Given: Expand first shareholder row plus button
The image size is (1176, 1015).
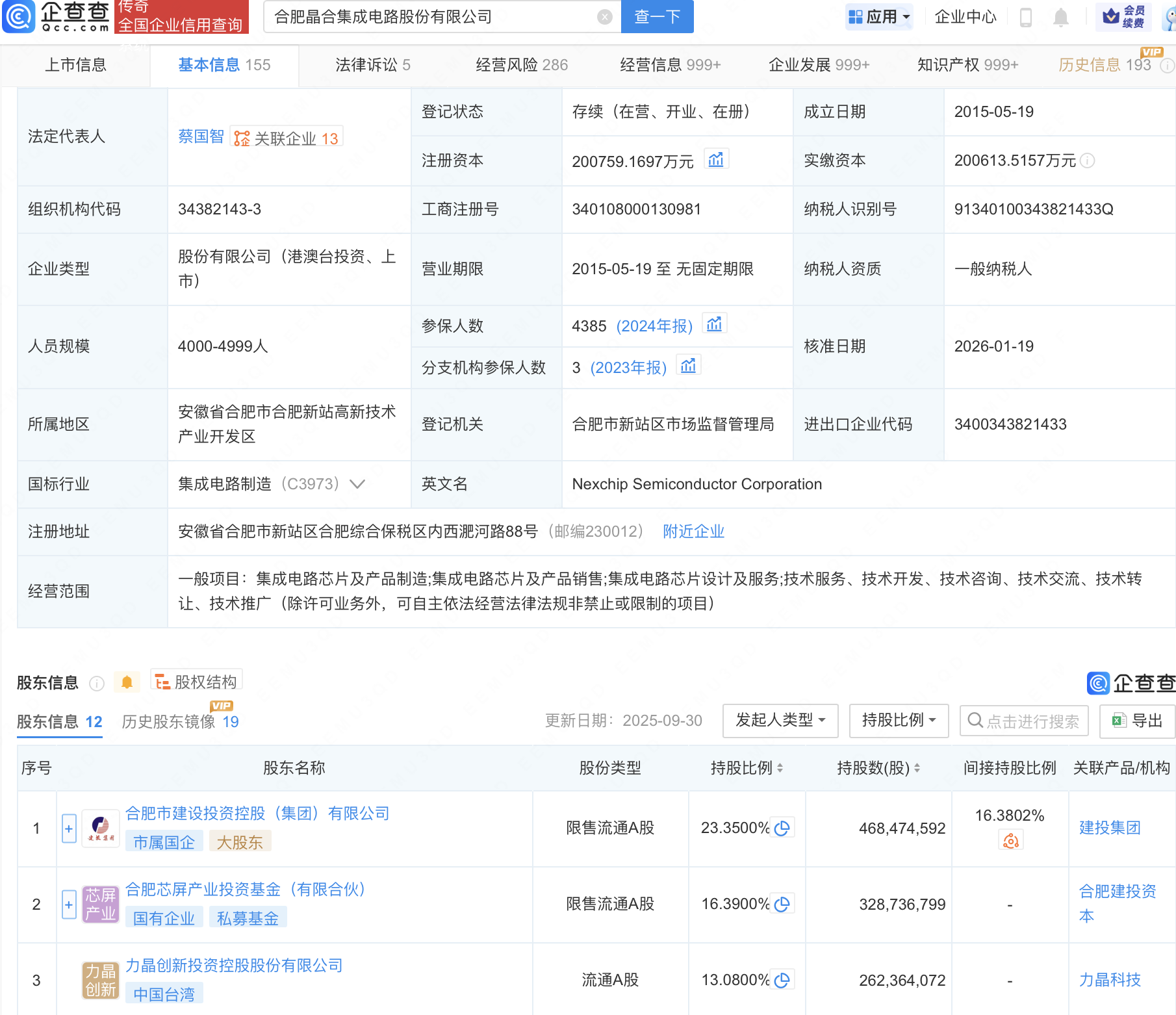Looking at the screenshot, I should [x=69, y=829].
